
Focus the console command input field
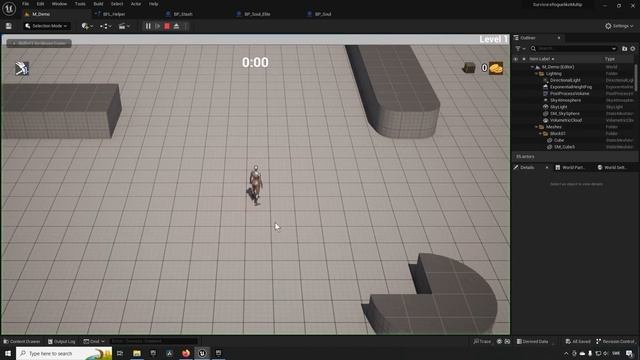pyautogui.click(x=153, y=341)
